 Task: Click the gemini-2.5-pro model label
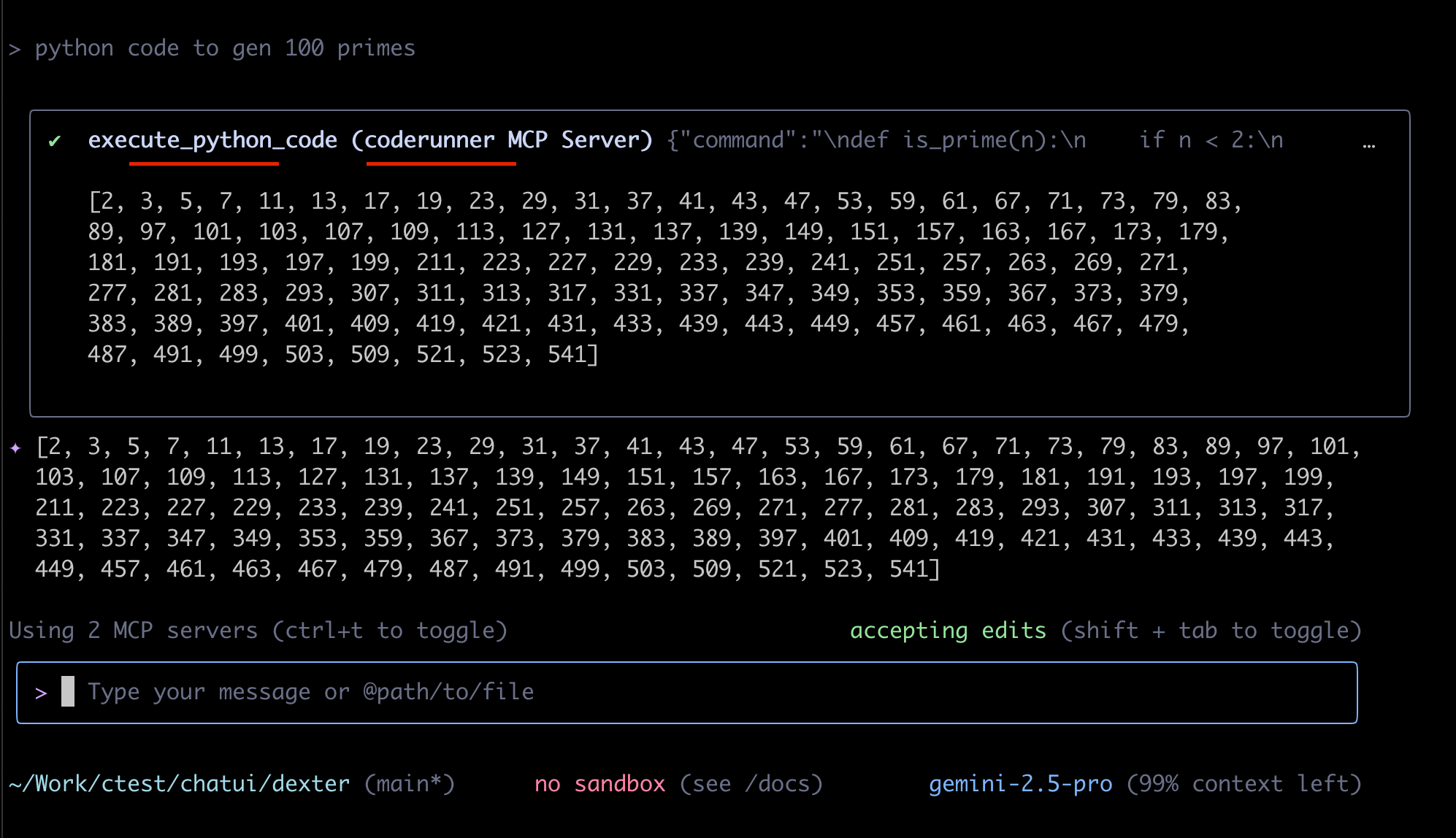tap(1020, 784)
